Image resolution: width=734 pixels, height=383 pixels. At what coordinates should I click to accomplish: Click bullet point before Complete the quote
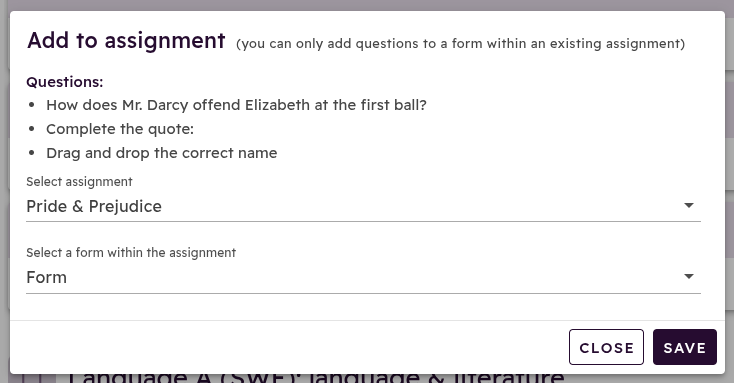(x=31, y=129)
